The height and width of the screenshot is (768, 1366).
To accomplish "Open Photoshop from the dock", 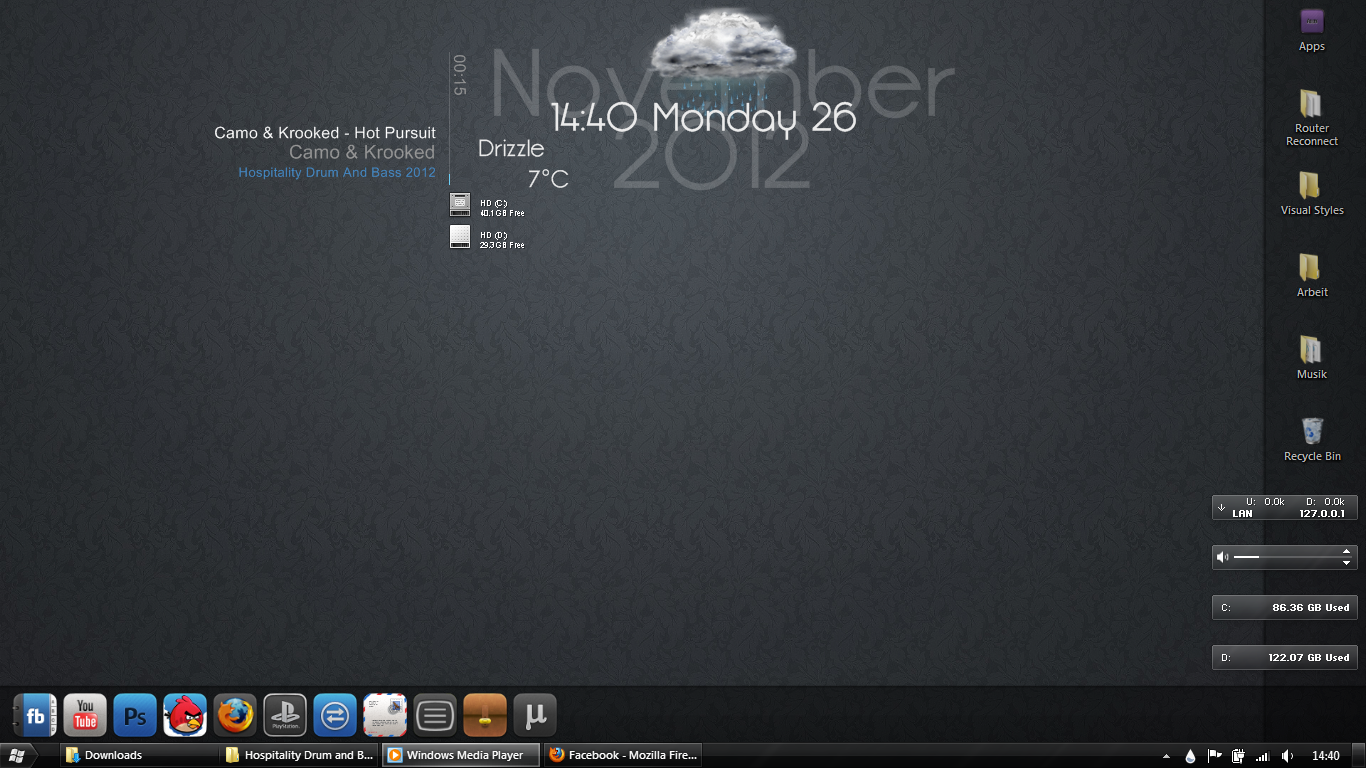I will 135,716.
